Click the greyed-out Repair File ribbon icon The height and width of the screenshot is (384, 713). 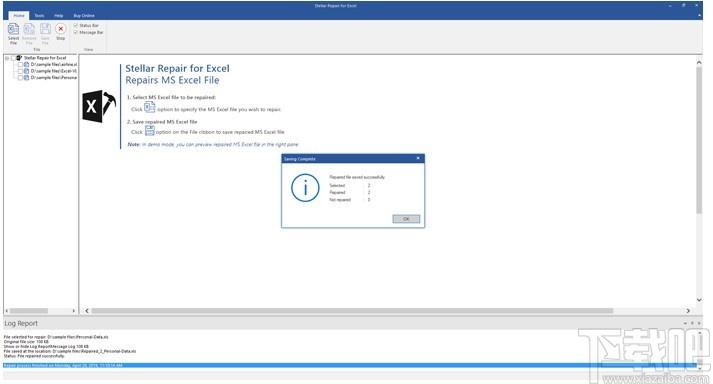coord(29,29)
